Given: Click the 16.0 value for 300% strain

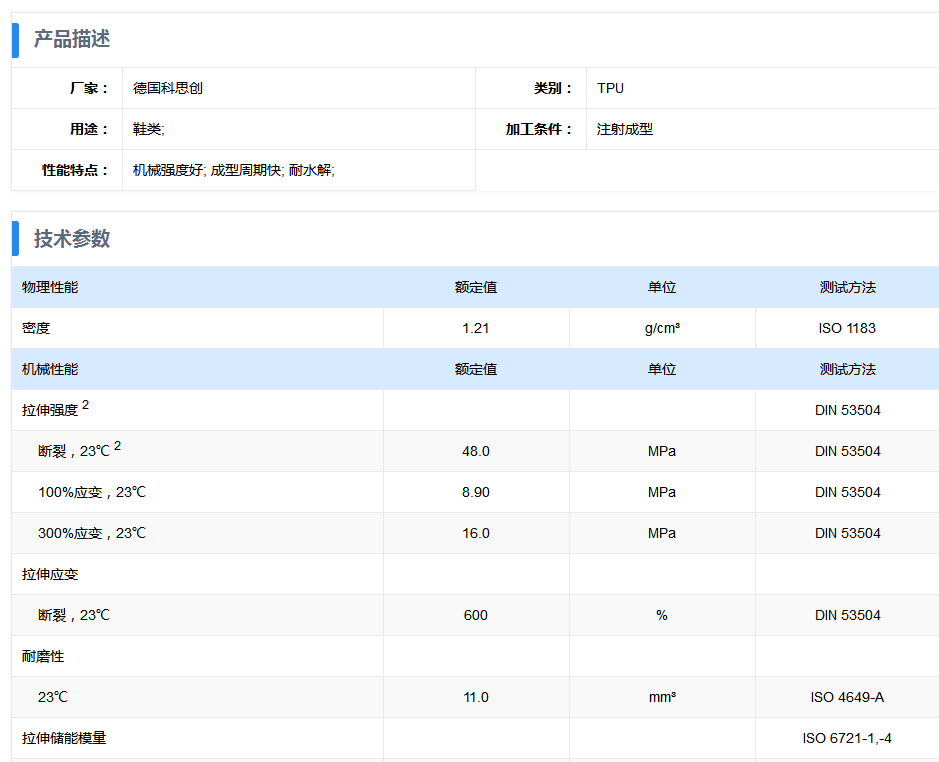Looking at the screenshot, I should (x=476, y=533).
